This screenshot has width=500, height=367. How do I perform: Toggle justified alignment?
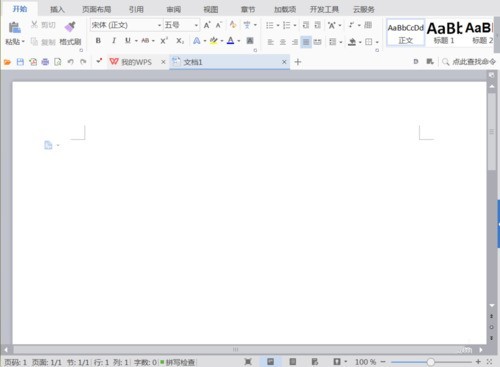tap(306, 42)
